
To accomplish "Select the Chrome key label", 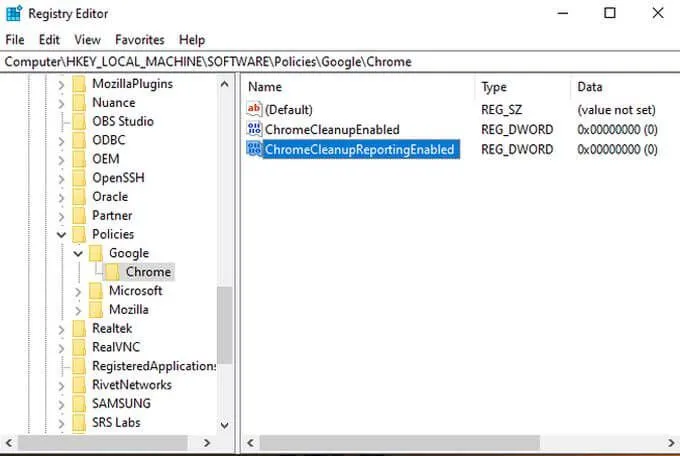I will [148, 272].
